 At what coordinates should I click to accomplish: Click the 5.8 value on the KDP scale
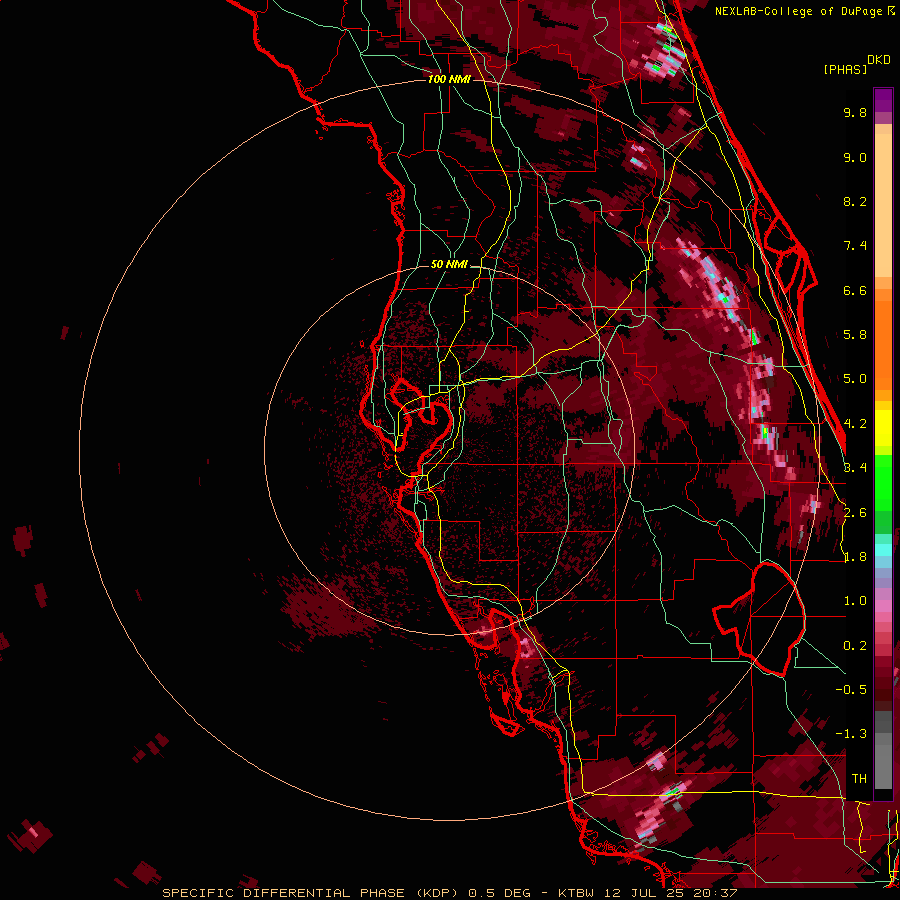point(855,335)
